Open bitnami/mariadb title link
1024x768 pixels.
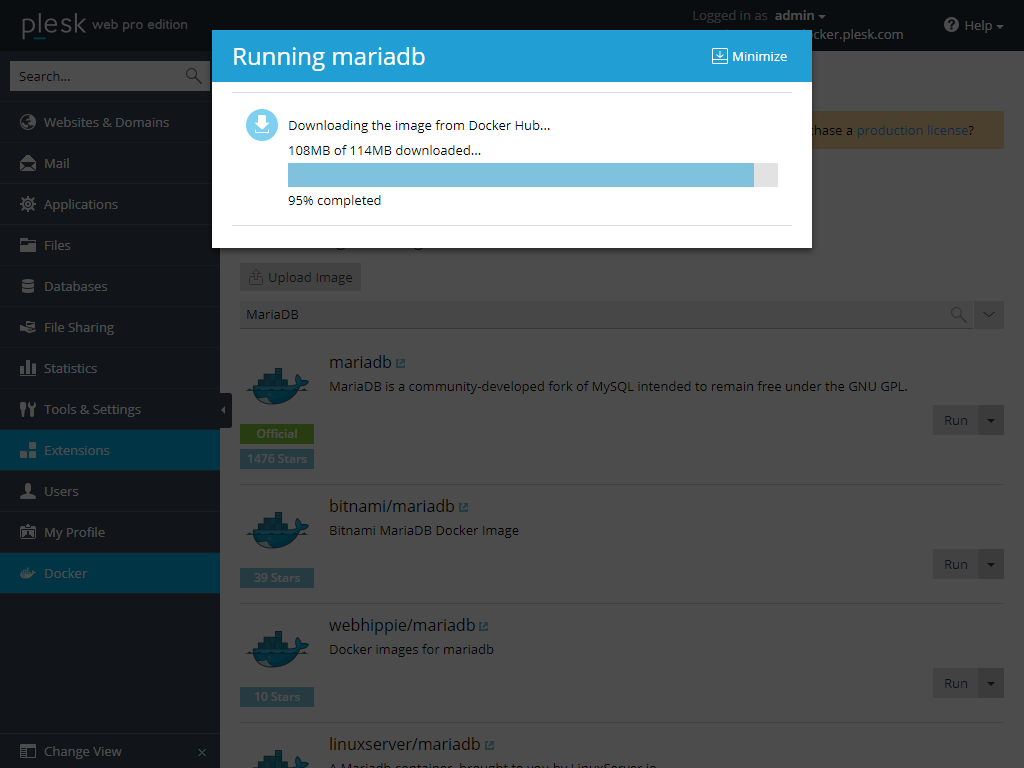[x=391, y=506]
